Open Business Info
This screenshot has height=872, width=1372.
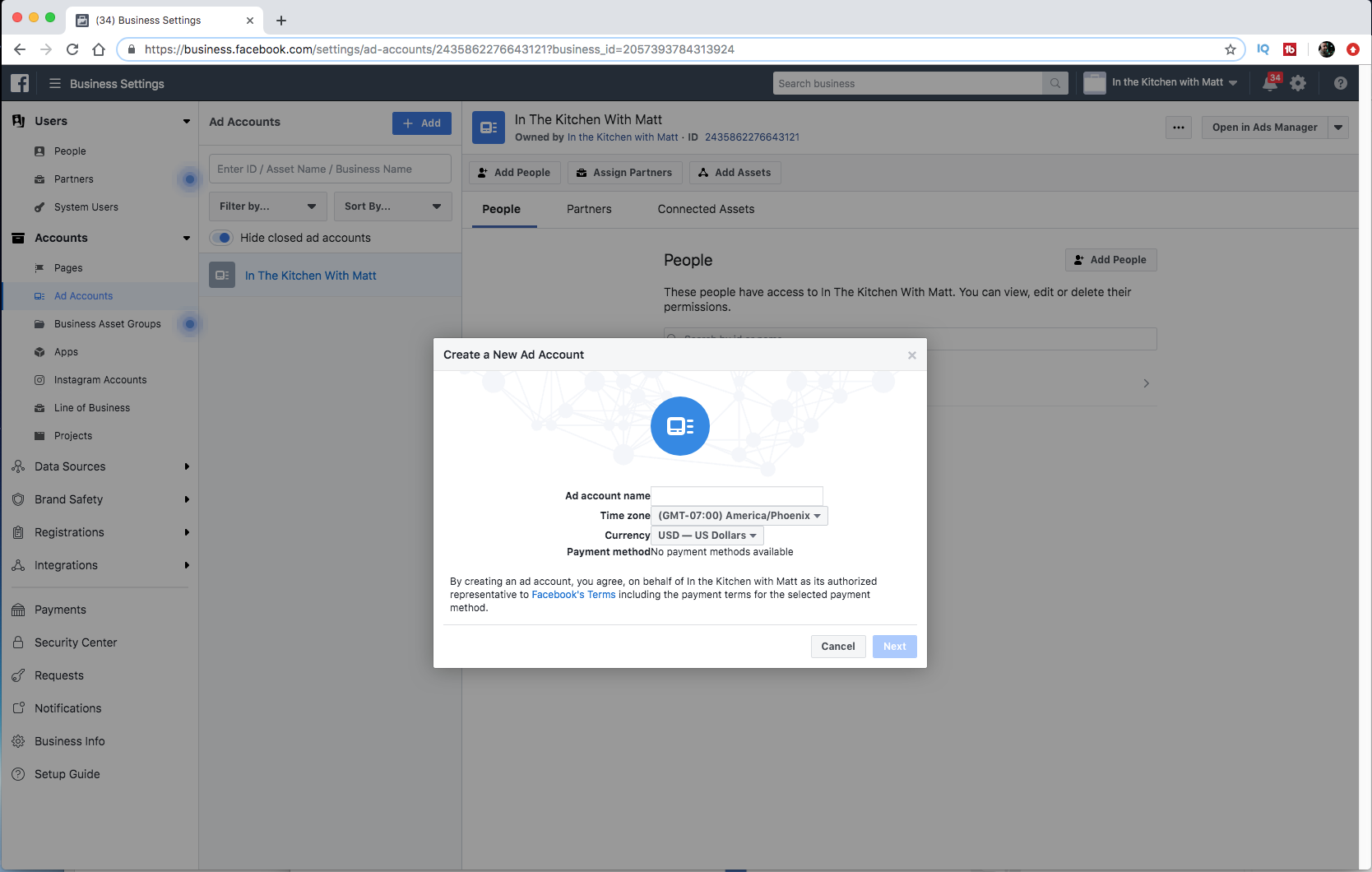coord(70,741)
